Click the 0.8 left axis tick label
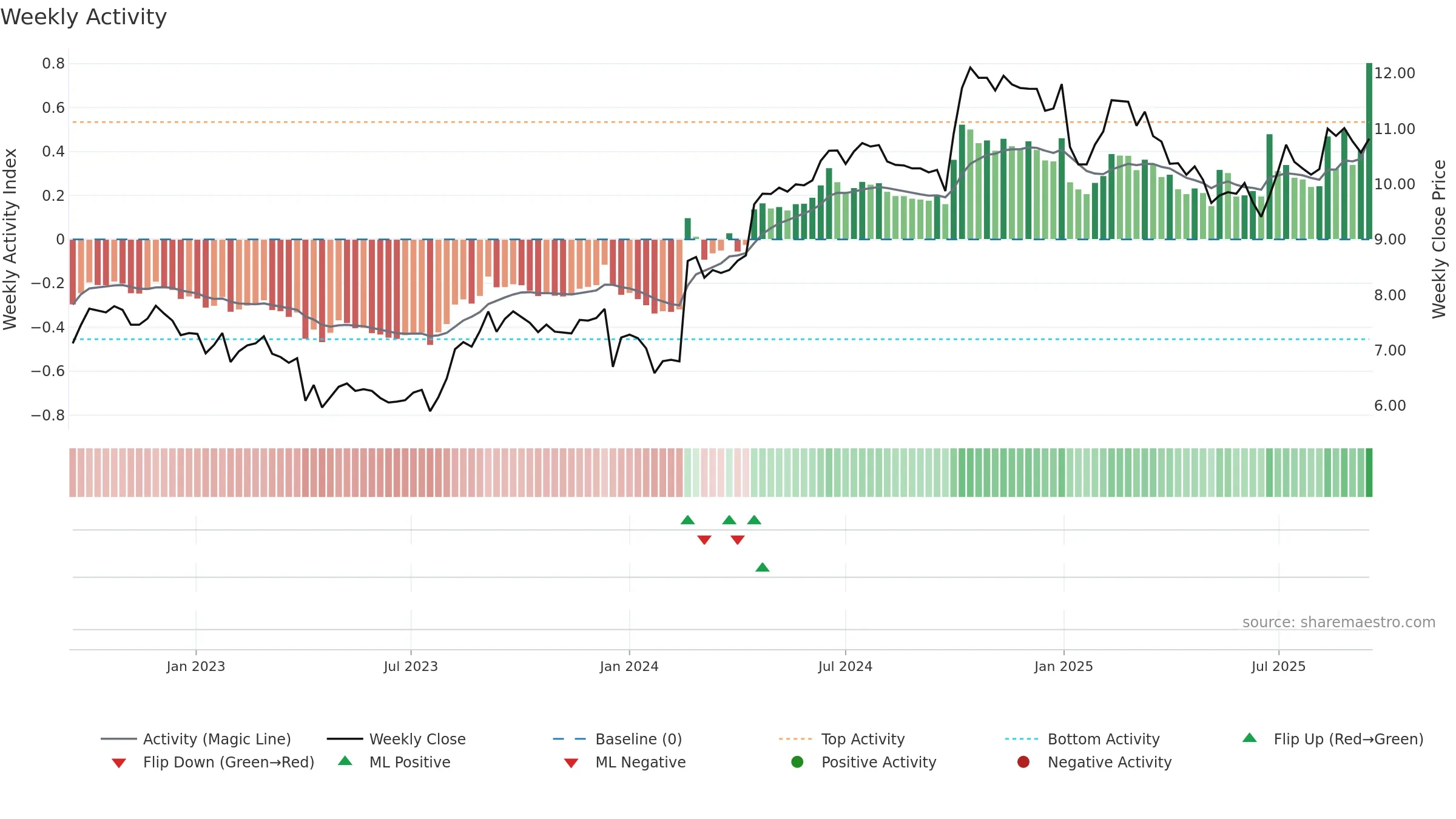This screenshot has height=819, width=1456. pos(53,64)
